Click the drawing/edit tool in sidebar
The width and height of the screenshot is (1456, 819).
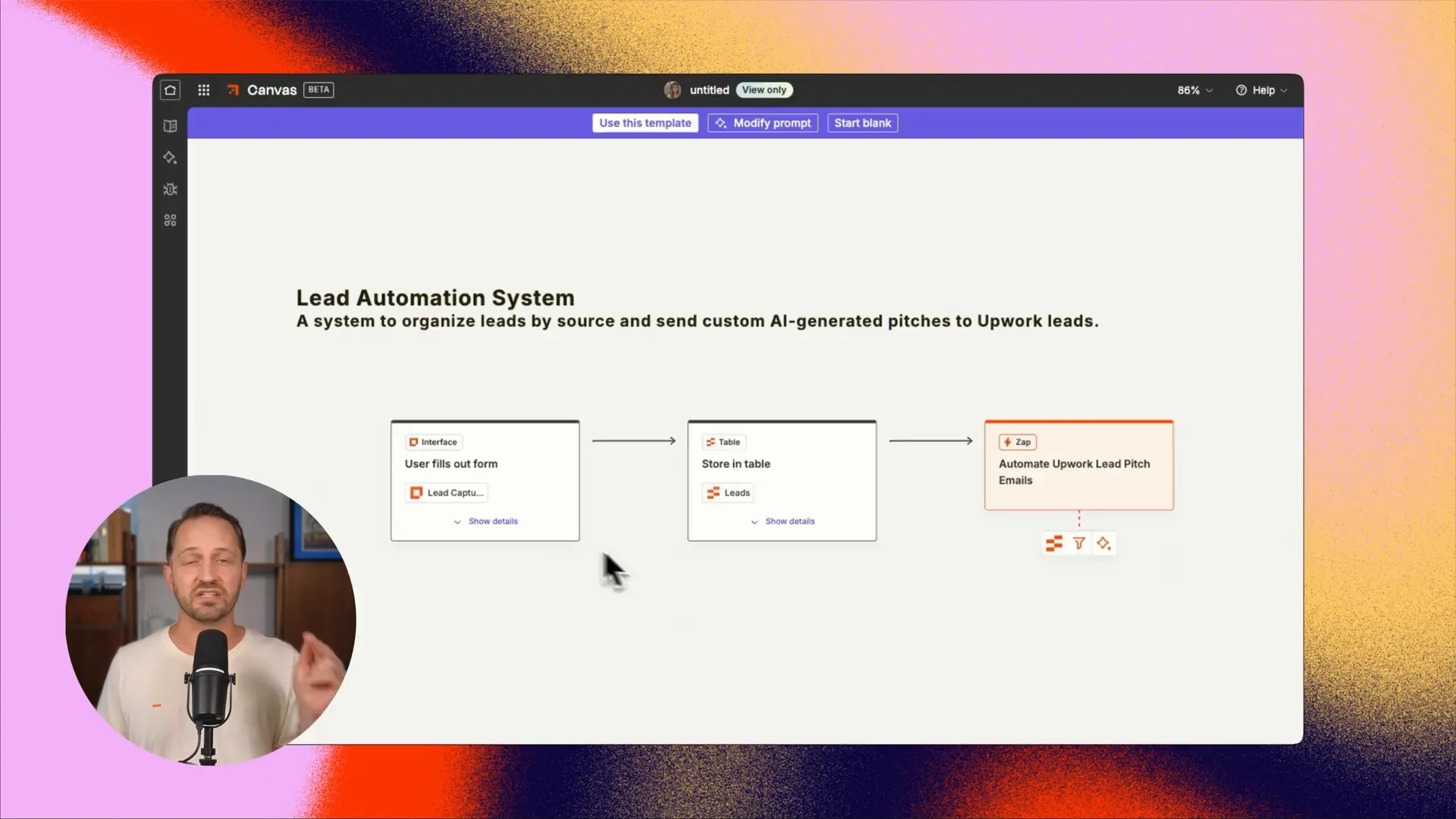(170, 157)
